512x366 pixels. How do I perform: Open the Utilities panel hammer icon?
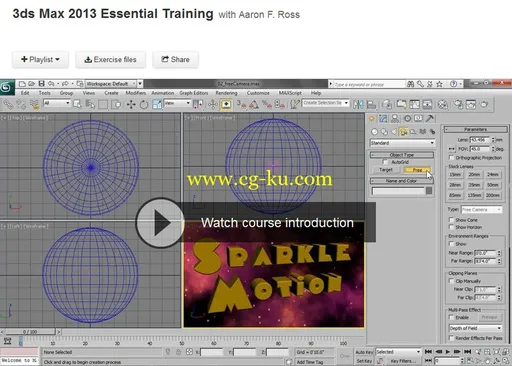(430, 119)
